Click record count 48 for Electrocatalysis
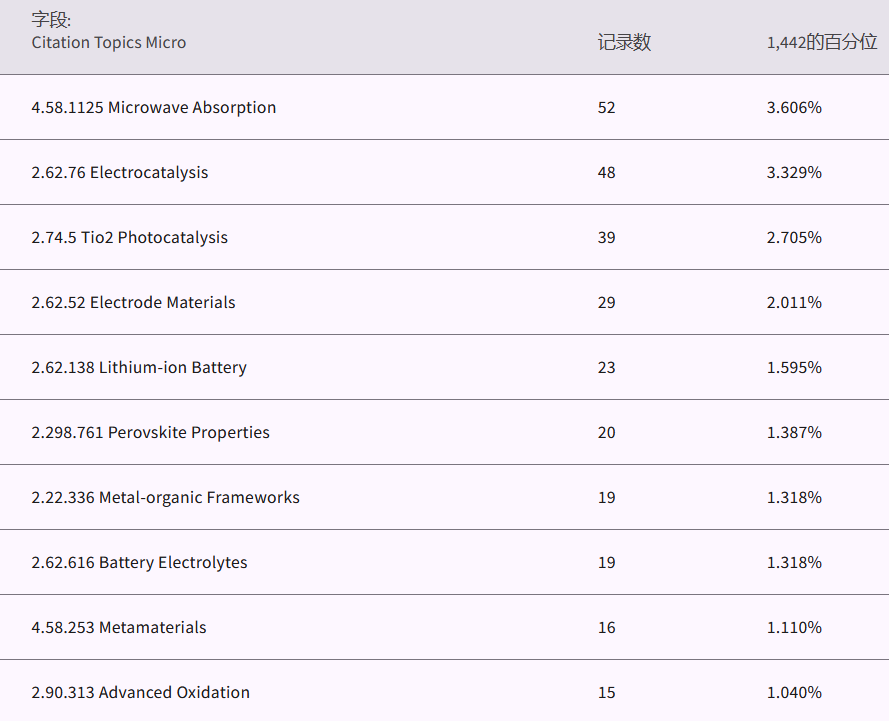The width and height of the screenshot is (889, 721). (x=606, y=172)
